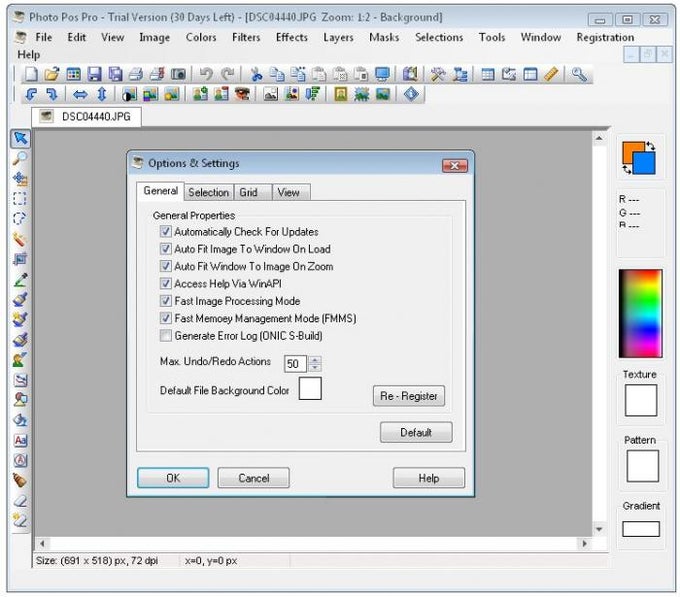Open the Filters menu
Screen dimensions: 680x597
[x=246, y=37]
